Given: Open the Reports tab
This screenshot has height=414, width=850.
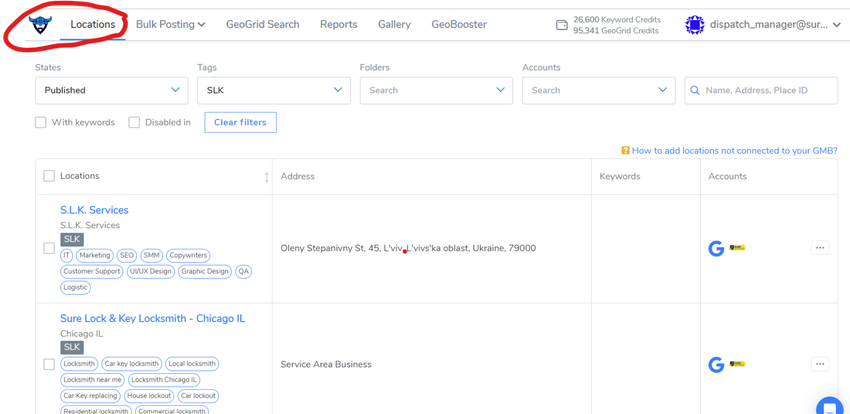Looking at the screenshot, I should pos(338,24).
